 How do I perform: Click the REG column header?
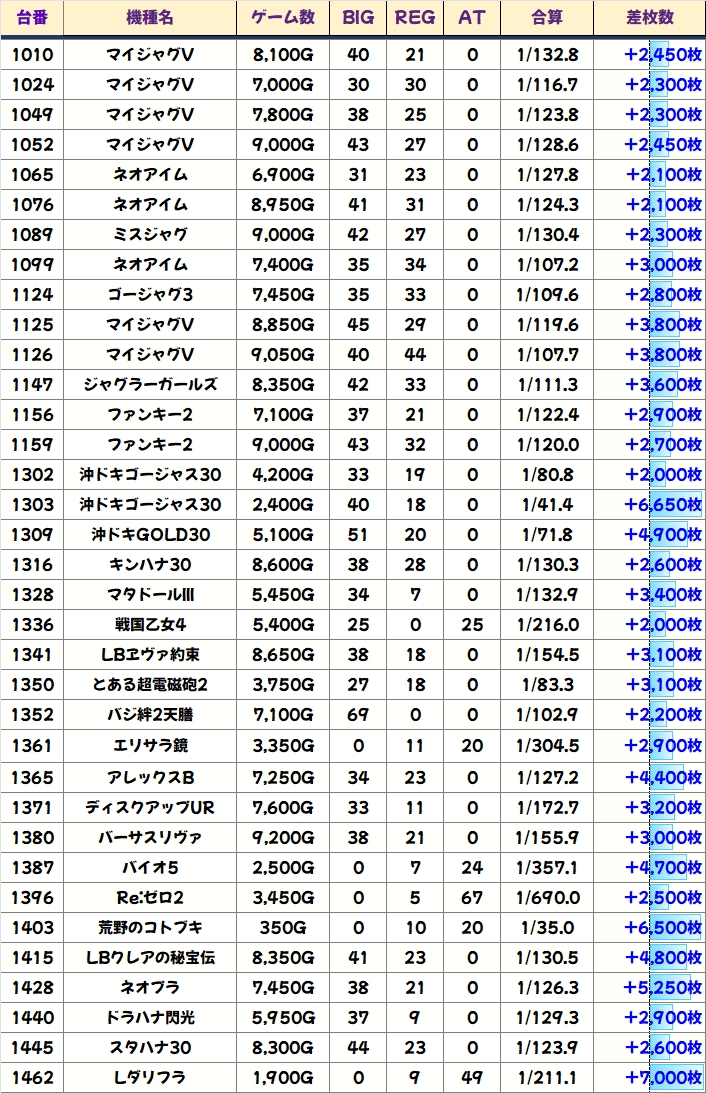[415, 18]
